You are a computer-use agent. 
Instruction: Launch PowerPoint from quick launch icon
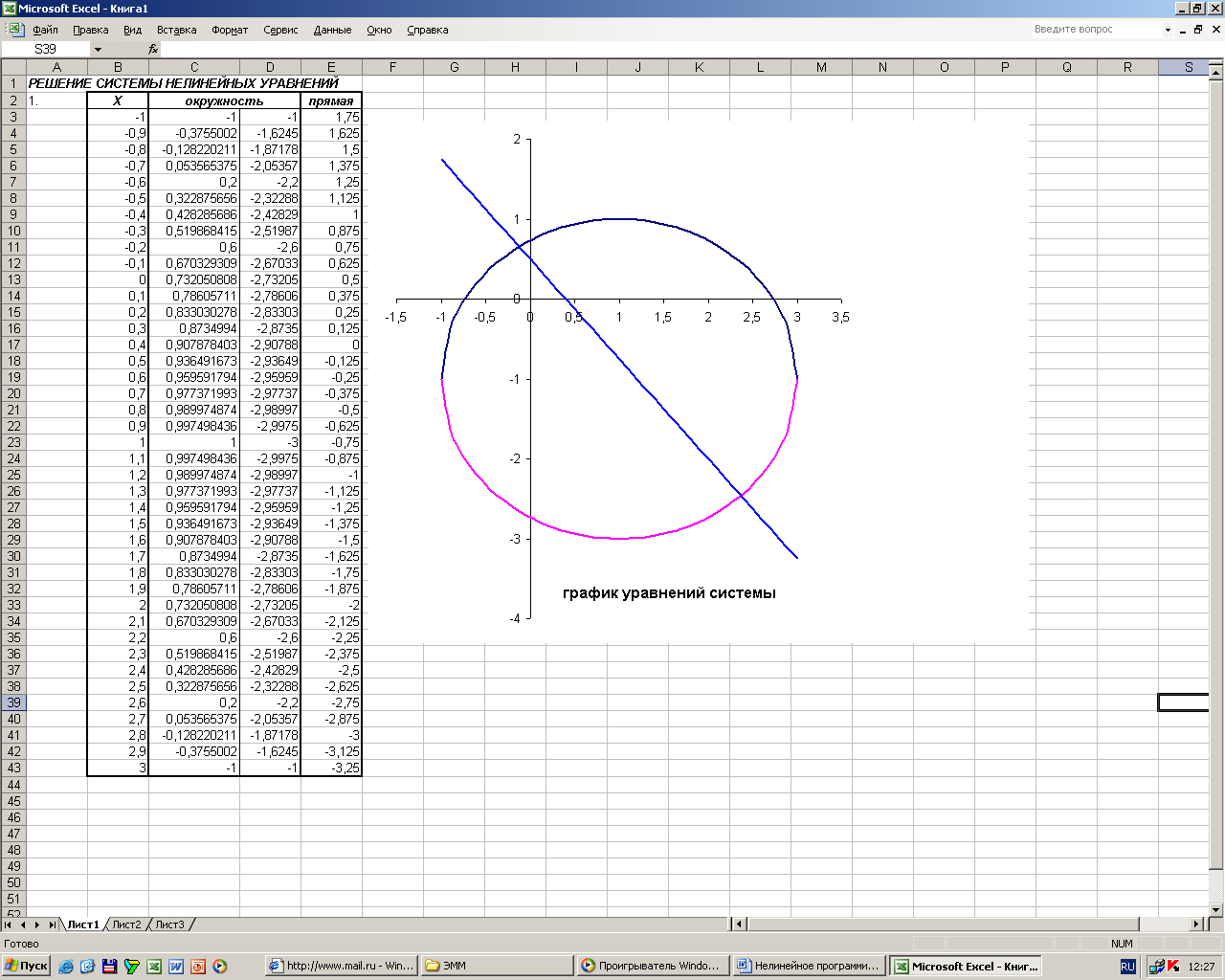pyautogui.click(x=198, y=967)
